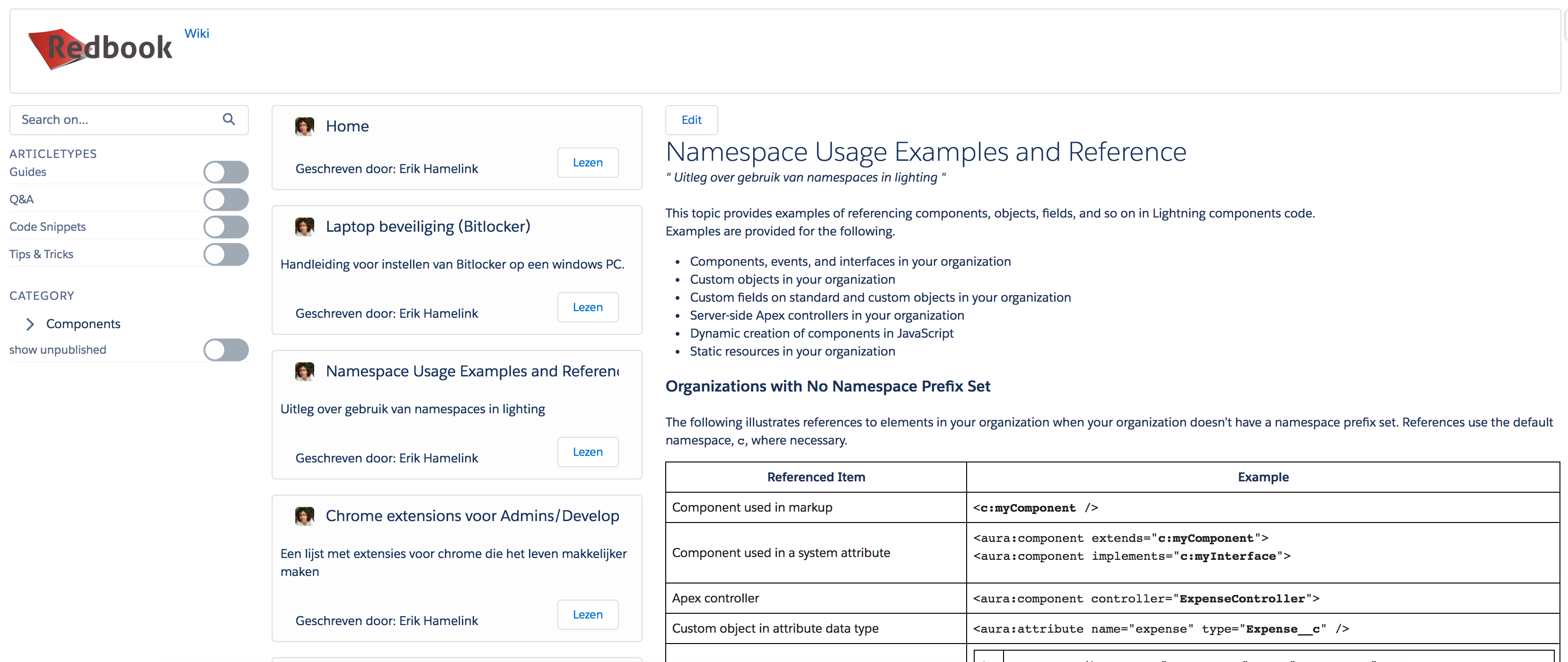1568x662 pixels.
Task: Click 'Uitleg over gebruik van namespaces' italic subtitle
Action: (x=806, y=177)
